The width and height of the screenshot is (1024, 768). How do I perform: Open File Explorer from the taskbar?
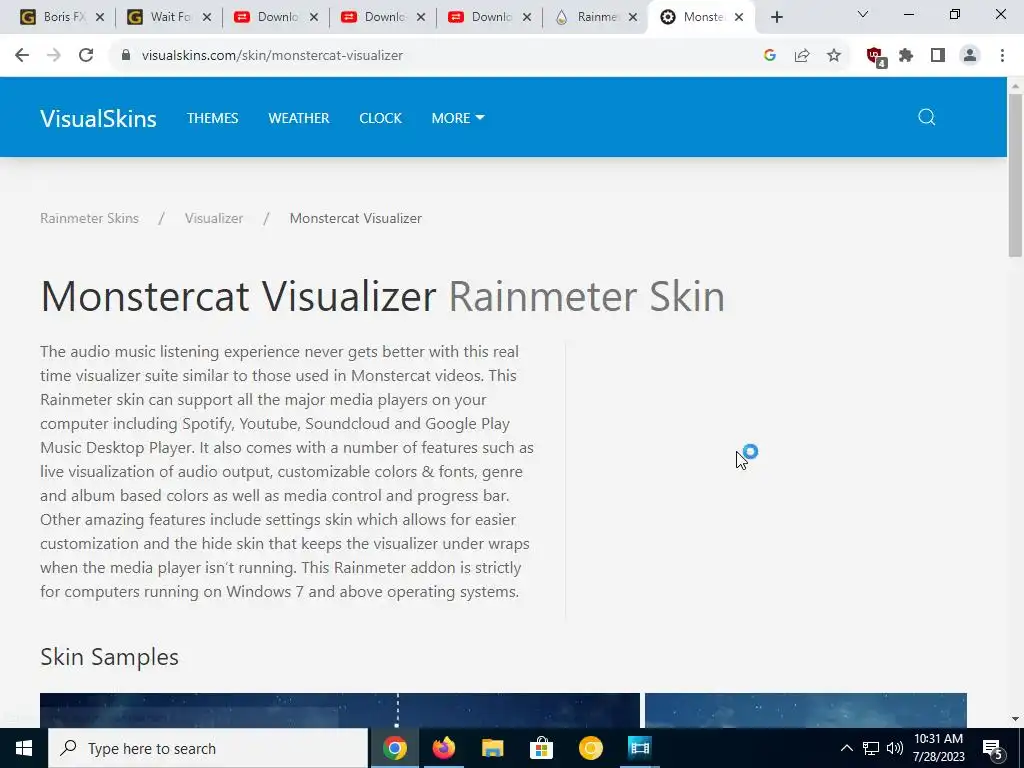pos(492,748)
